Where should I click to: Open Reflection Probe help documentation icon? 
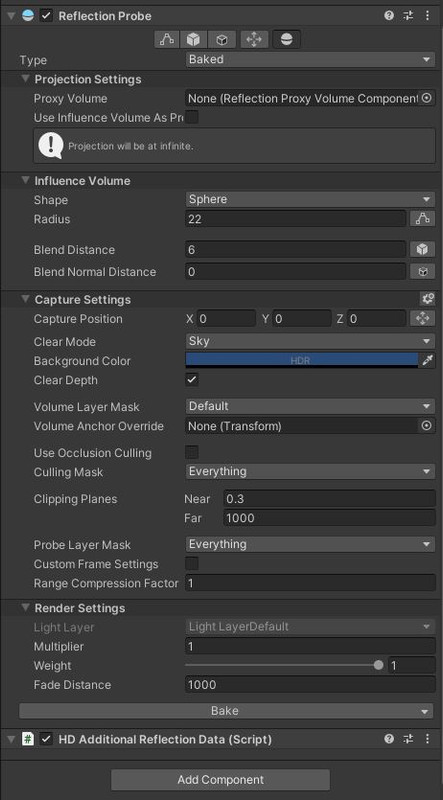389,15
